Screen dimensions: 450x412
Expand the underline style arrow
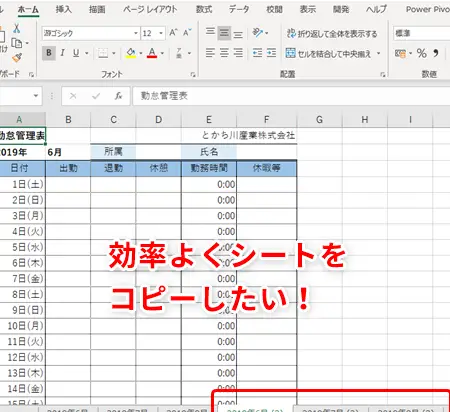click(x=87, y=53)
